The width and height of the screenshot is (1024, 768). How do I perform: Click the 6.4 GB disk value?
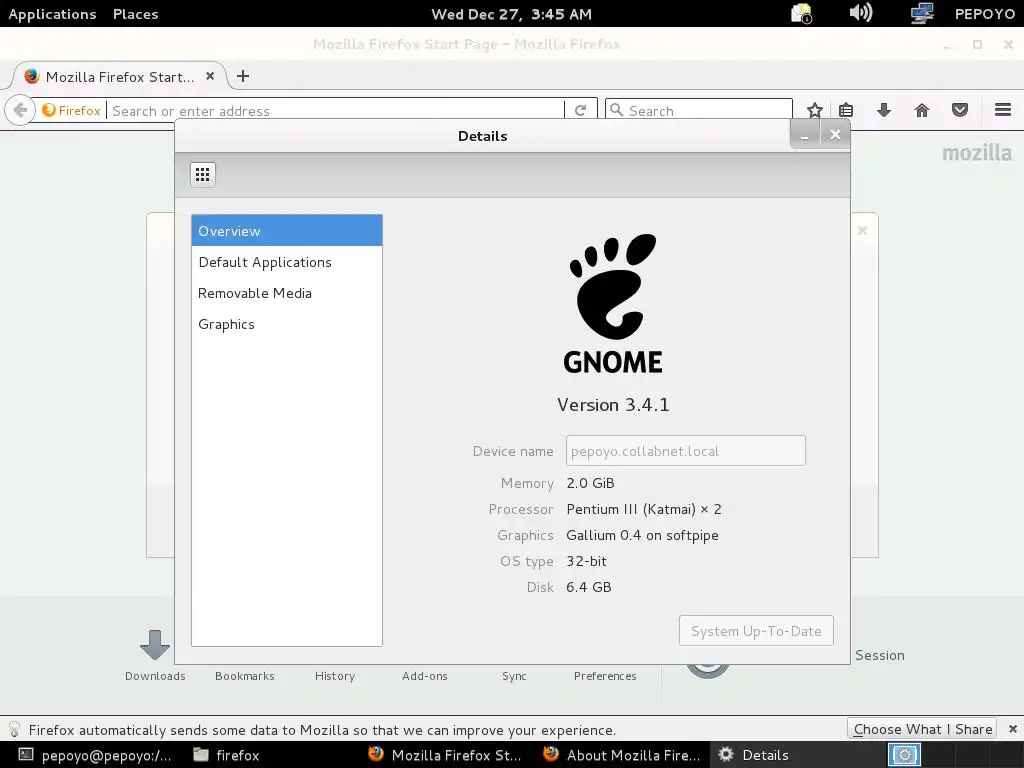589,587
